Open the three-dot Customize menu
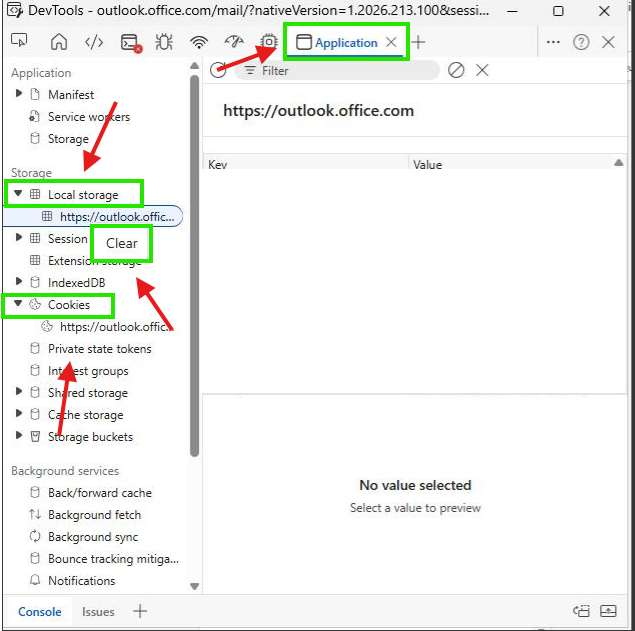 [553, 42]
